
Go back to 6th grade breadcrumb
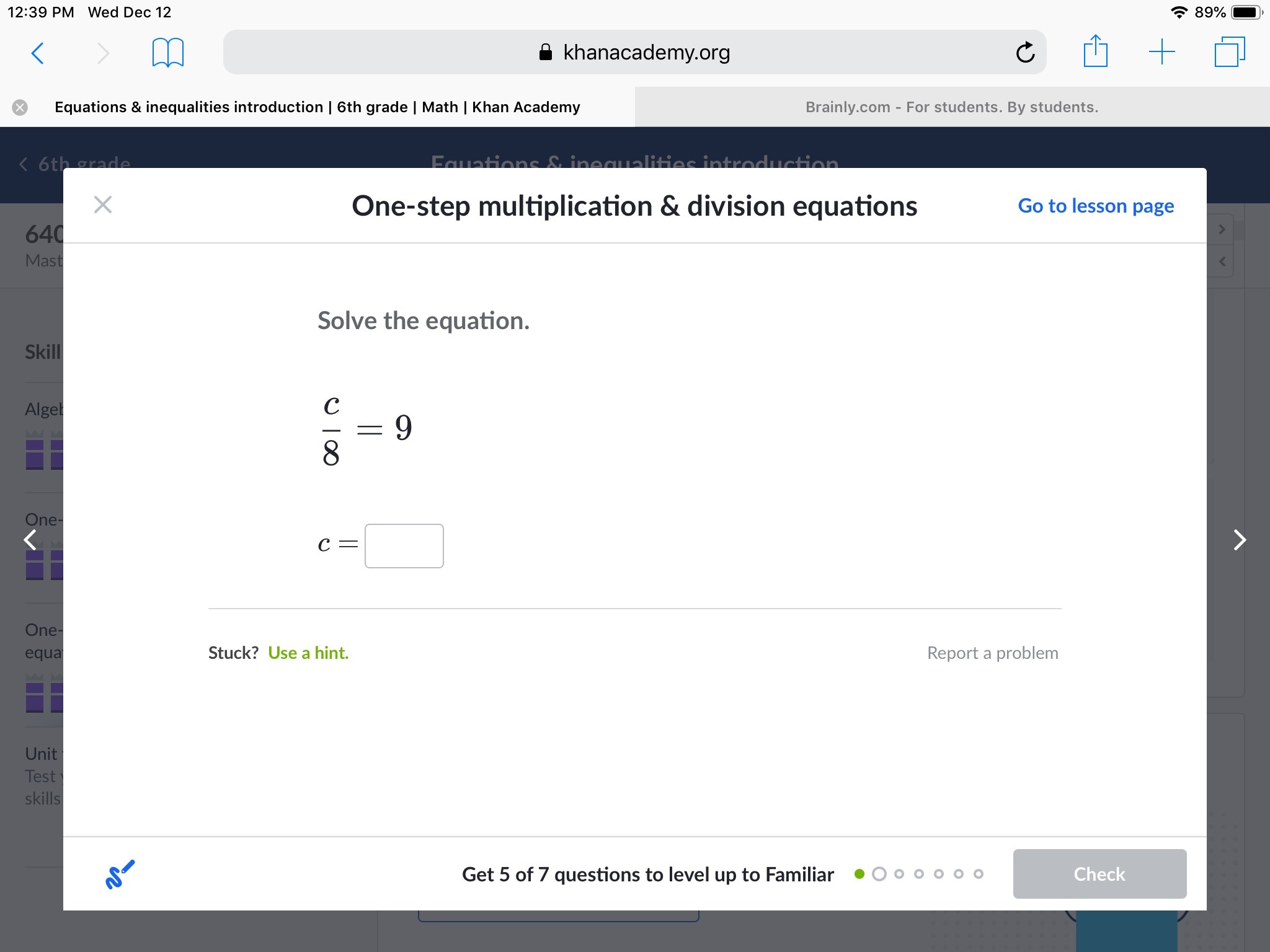76,164
